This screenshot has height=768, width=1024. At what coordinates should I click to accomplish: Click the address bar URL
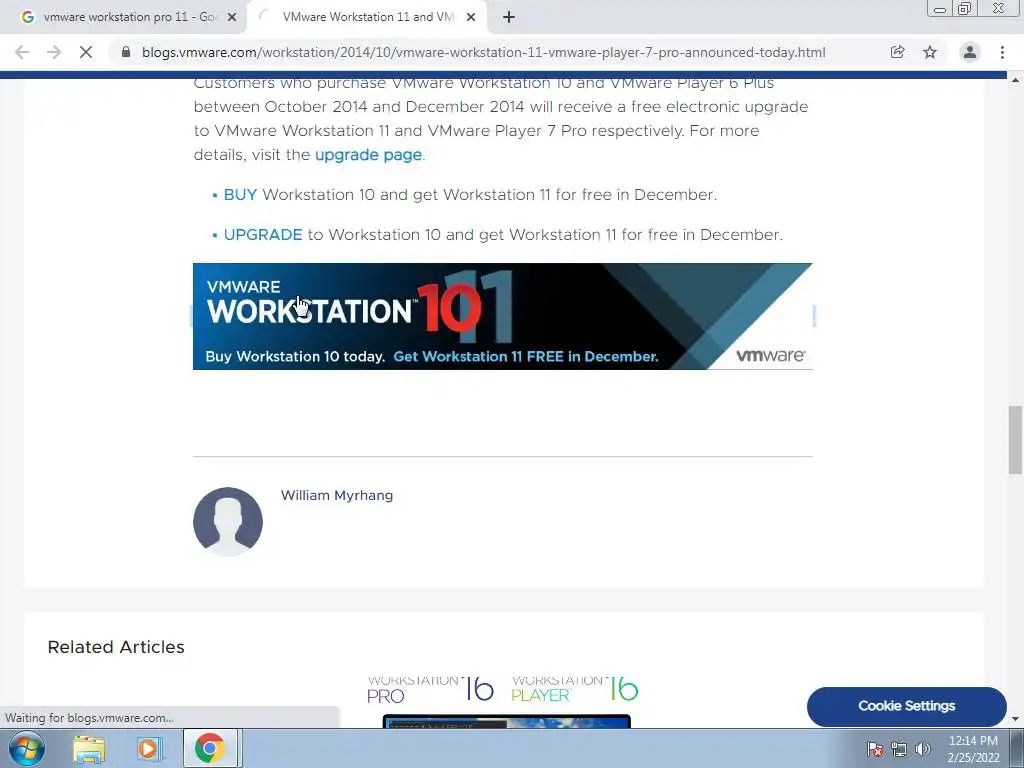tap(483, 52)
